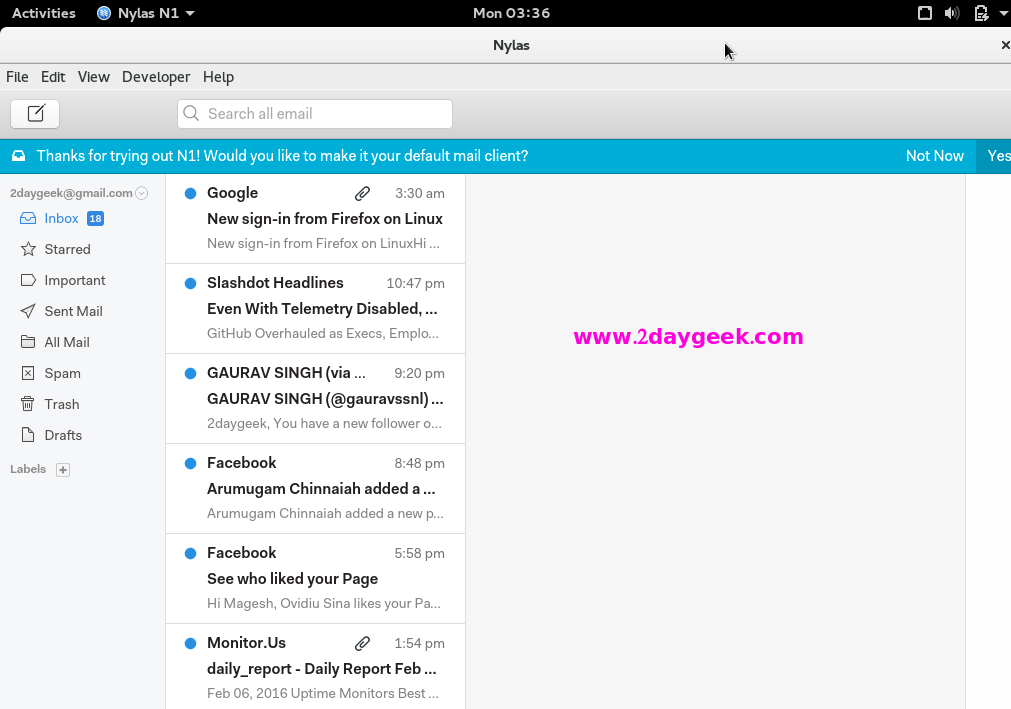The height and width of the screenshot is (709, 1011).
Task: Click attachment paperclip on Monitor.Us email
Action: pos(362,643)
